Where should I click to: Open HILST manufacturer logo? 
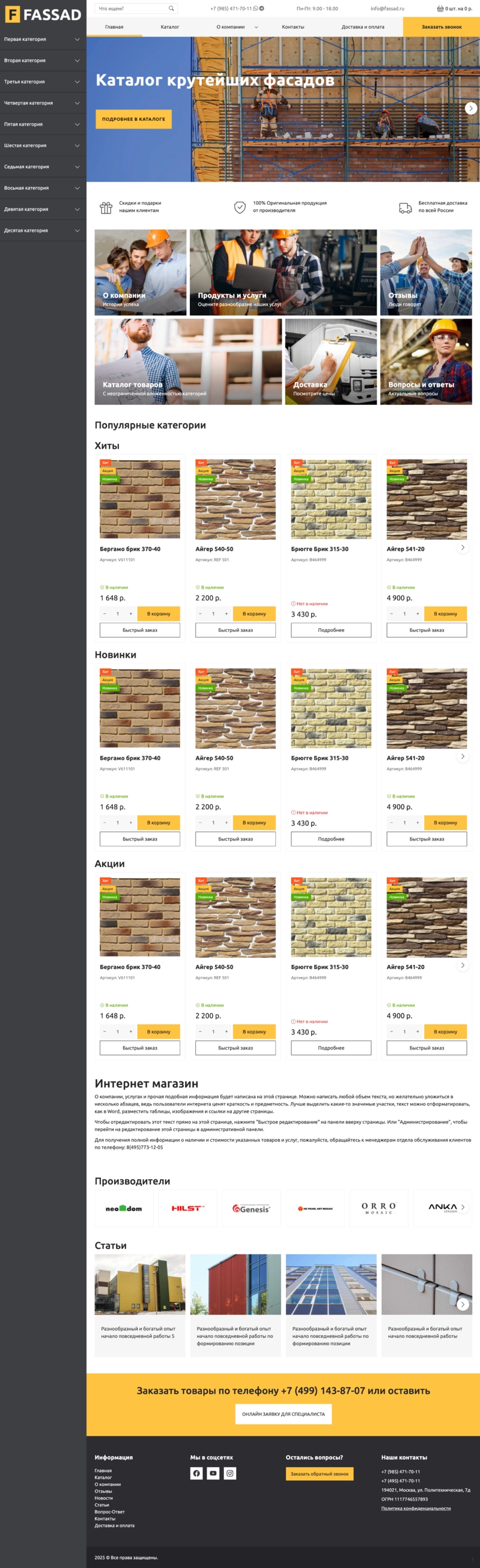click(x=188, y=1208)
